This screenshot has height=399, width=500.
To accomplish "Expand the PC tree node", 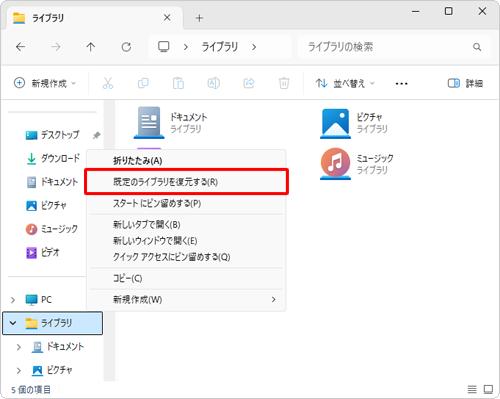I will point(13,300).
